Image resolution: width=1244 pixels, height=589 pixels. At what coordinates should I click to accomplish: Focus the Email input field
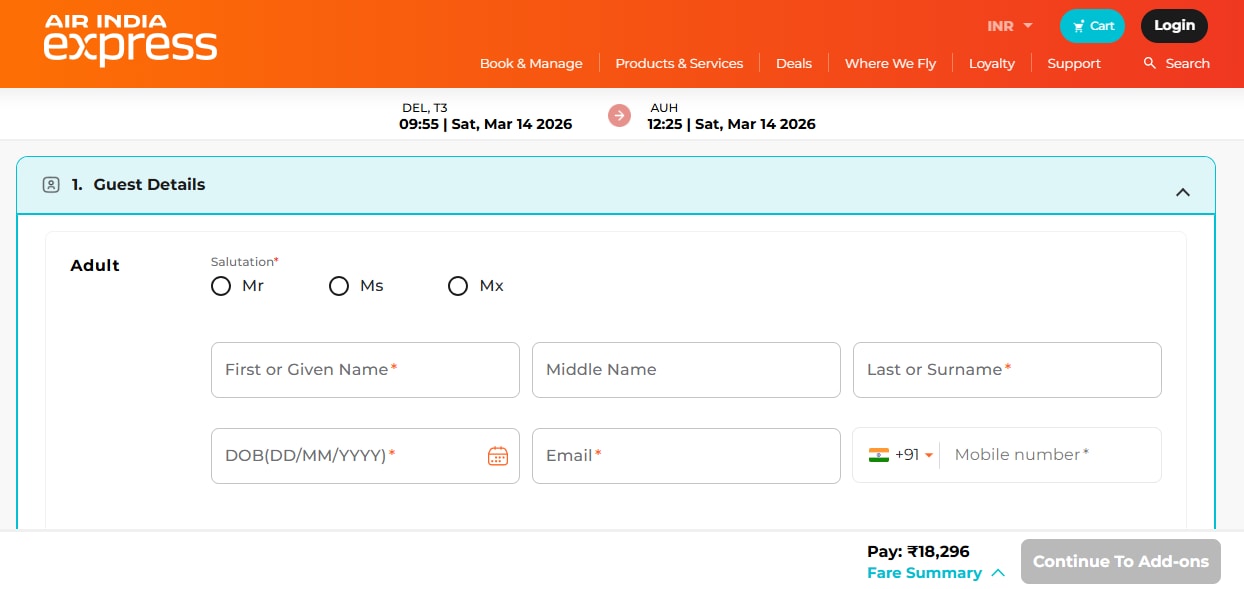coord(686,456)
